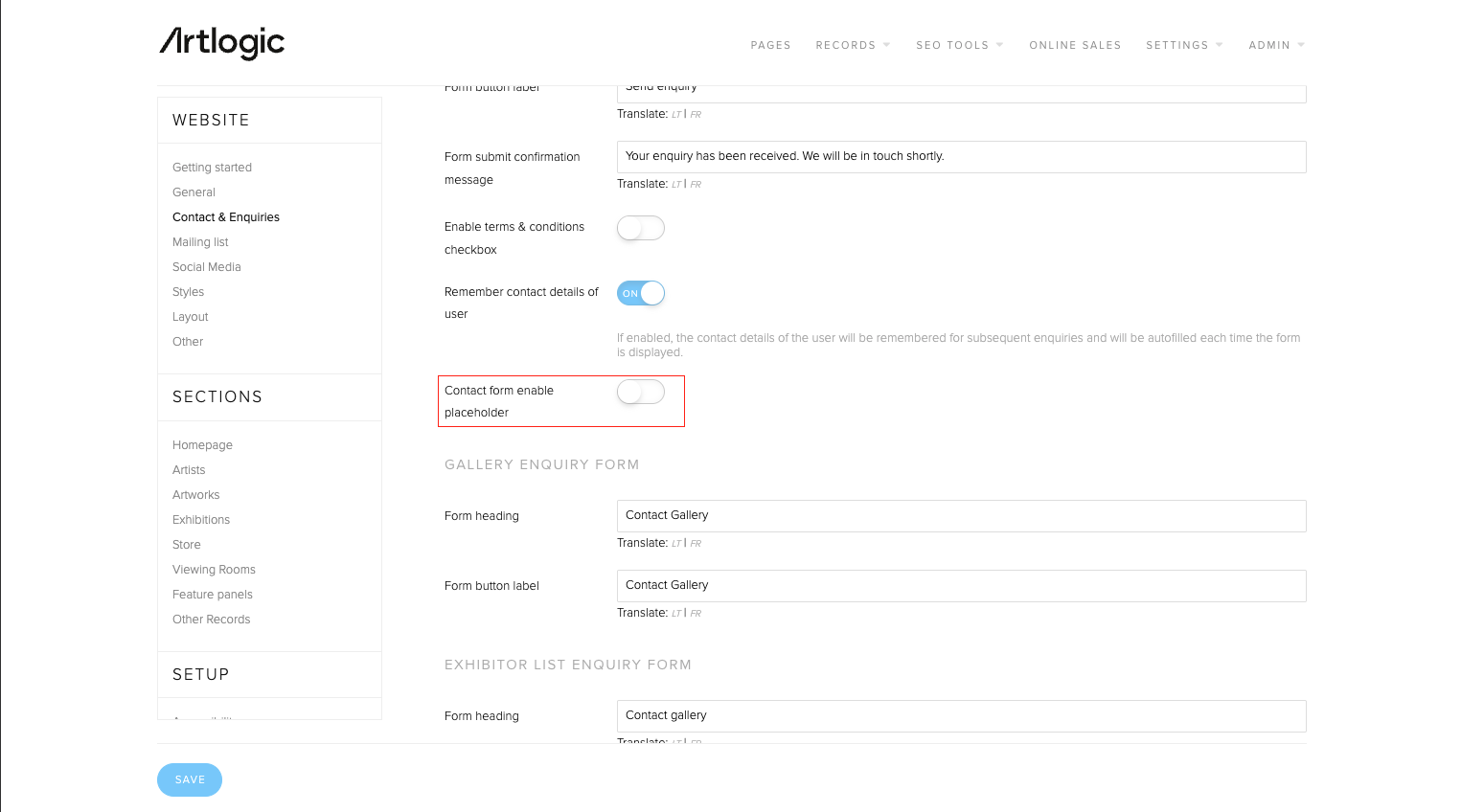Click LT translation for confirmation message
1461x812 pixels.
[676, 185]
